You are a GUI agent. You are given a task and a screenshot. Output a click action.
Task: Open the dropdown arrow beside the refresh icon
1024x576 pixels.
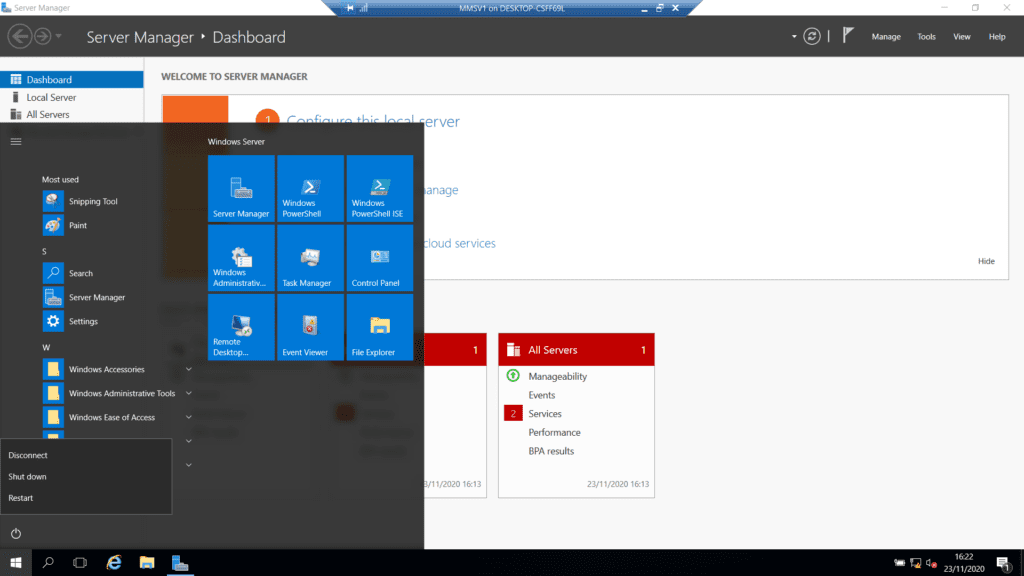point(794,37)
